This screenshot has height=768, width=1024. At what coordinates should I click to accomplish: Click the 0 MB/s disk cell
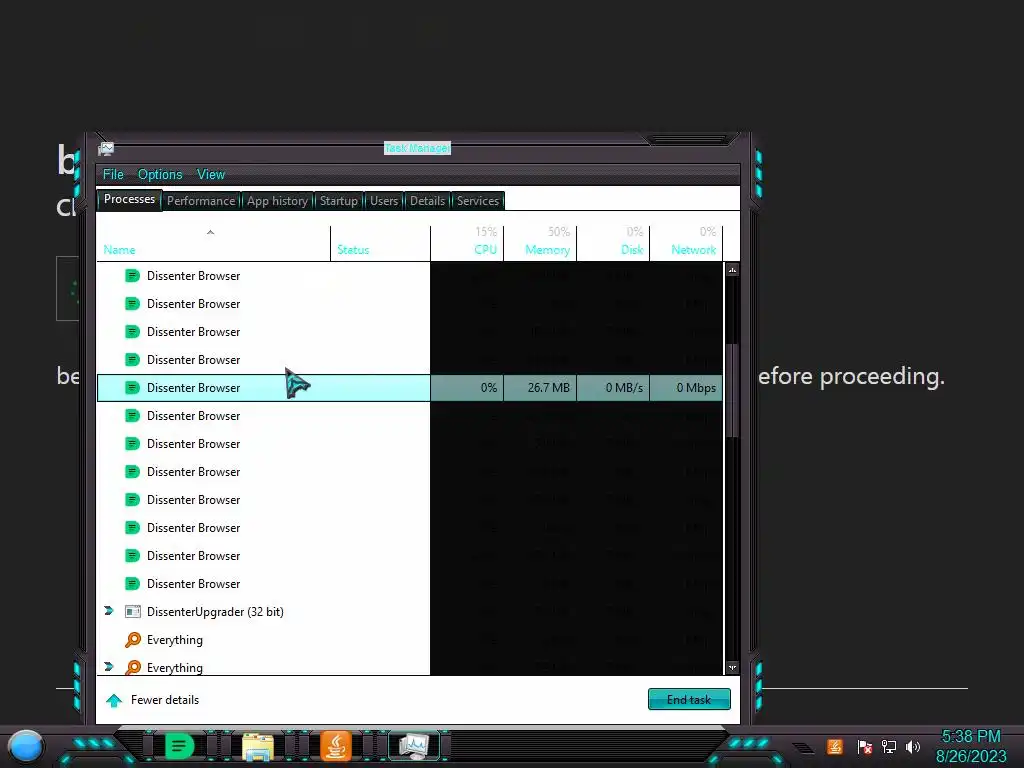(613, 388)
